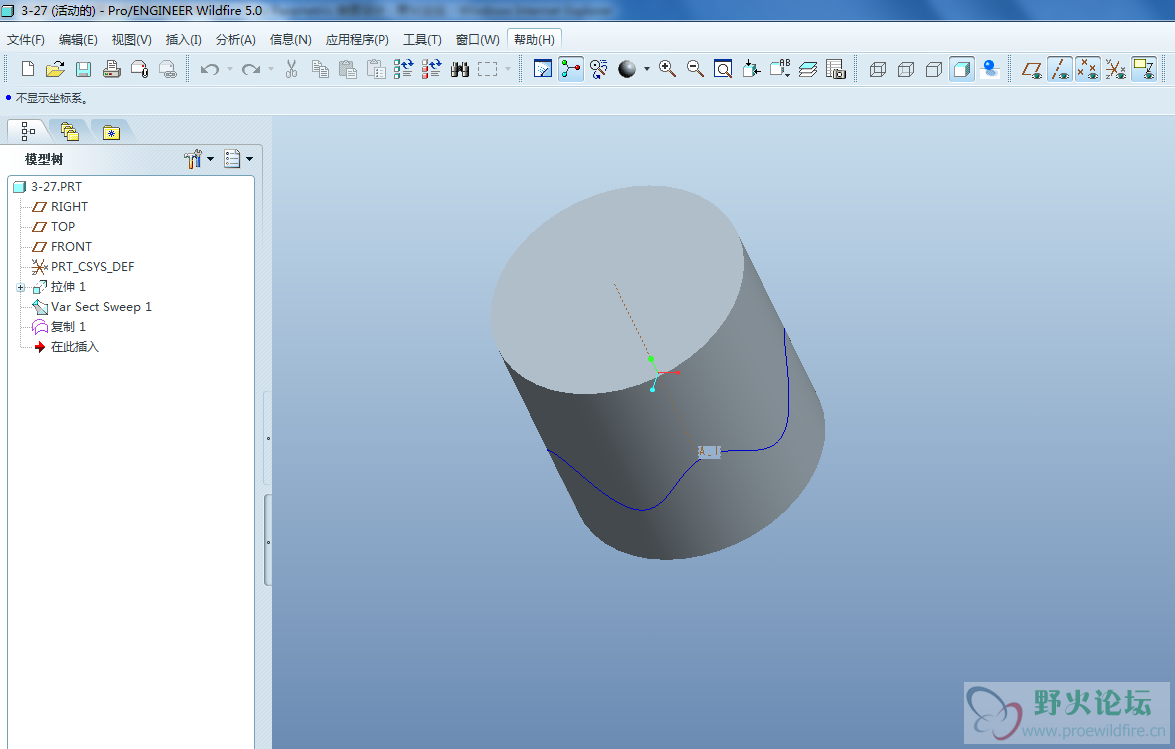Click the appearance gallery sphere icon

pyautogui.click(x=627, y=70)
